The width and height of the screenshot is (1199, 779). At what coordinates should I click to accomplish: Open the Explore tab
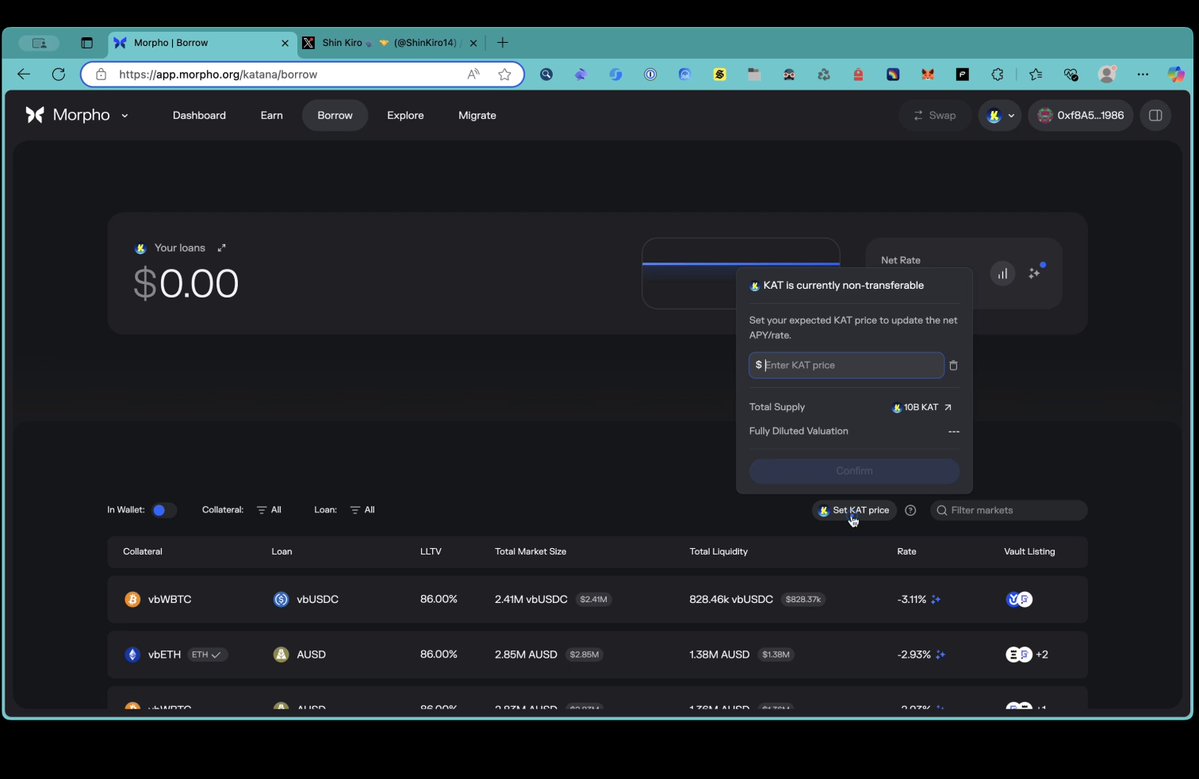point(405,115)
